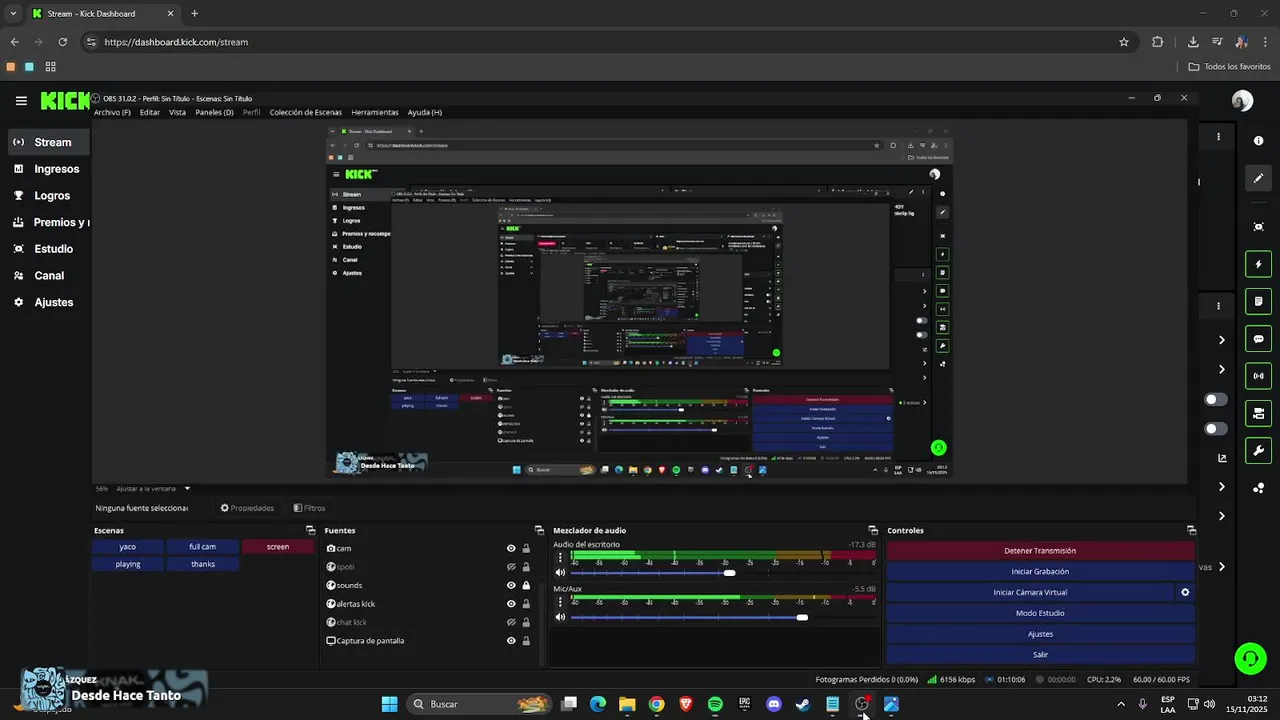Pop out the Fuentes dock panel
This screenshot has height=720, width=1280.
tap(539, 530)
